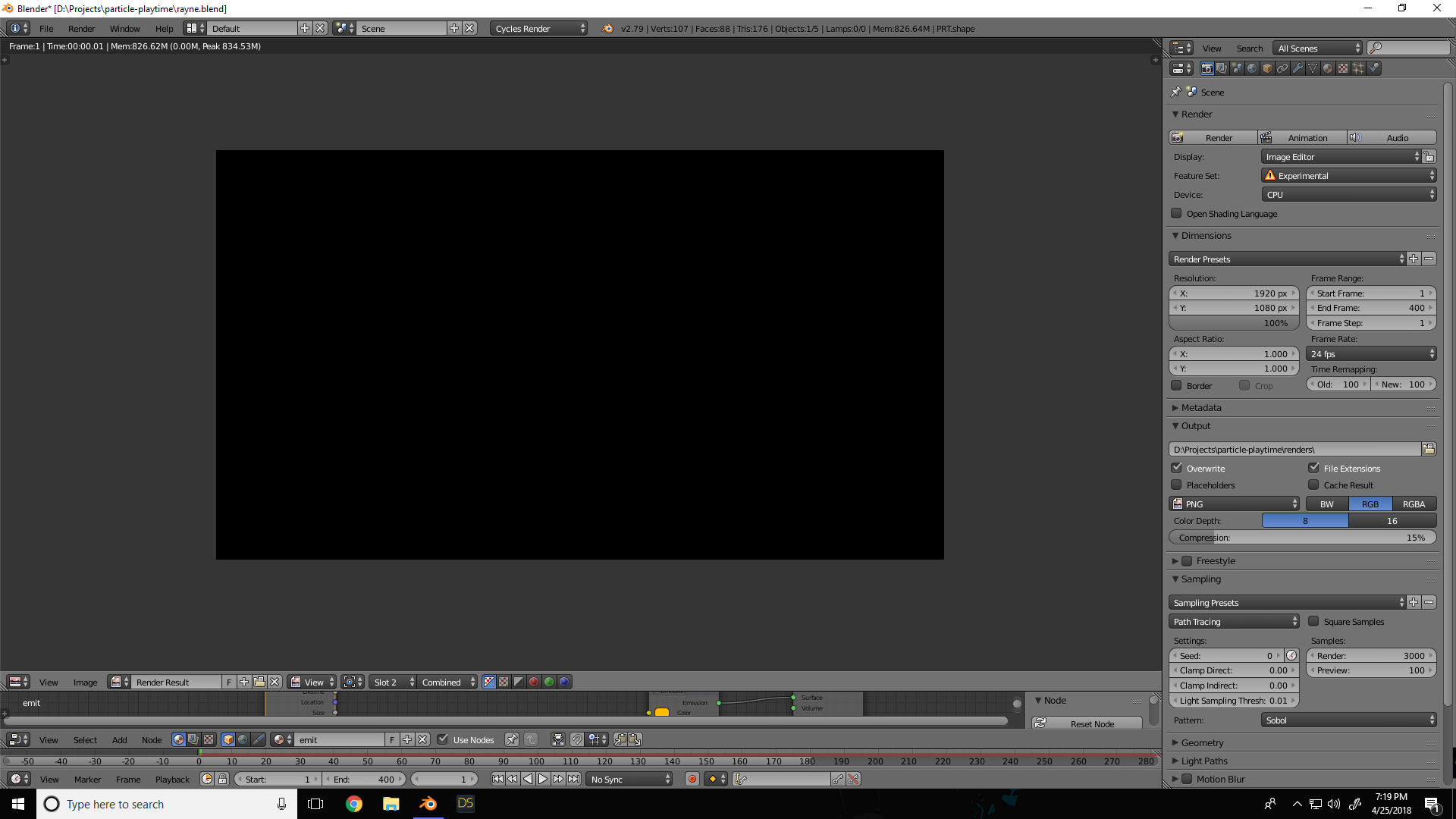Disable the Use Nodes checkbox

[443, 739]
